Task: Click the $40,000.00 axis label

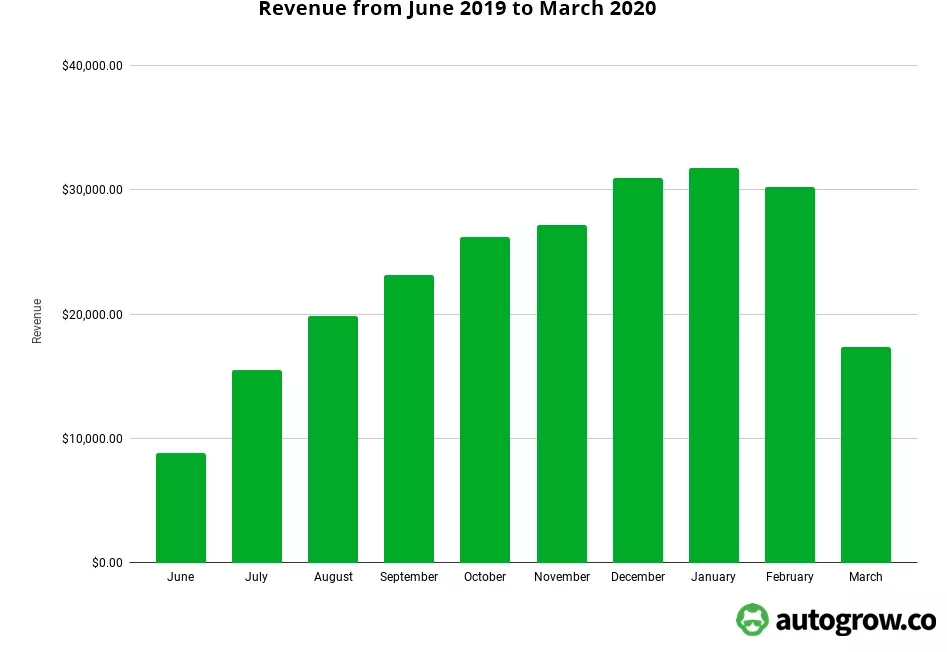Action: click(x=92, y=66)
